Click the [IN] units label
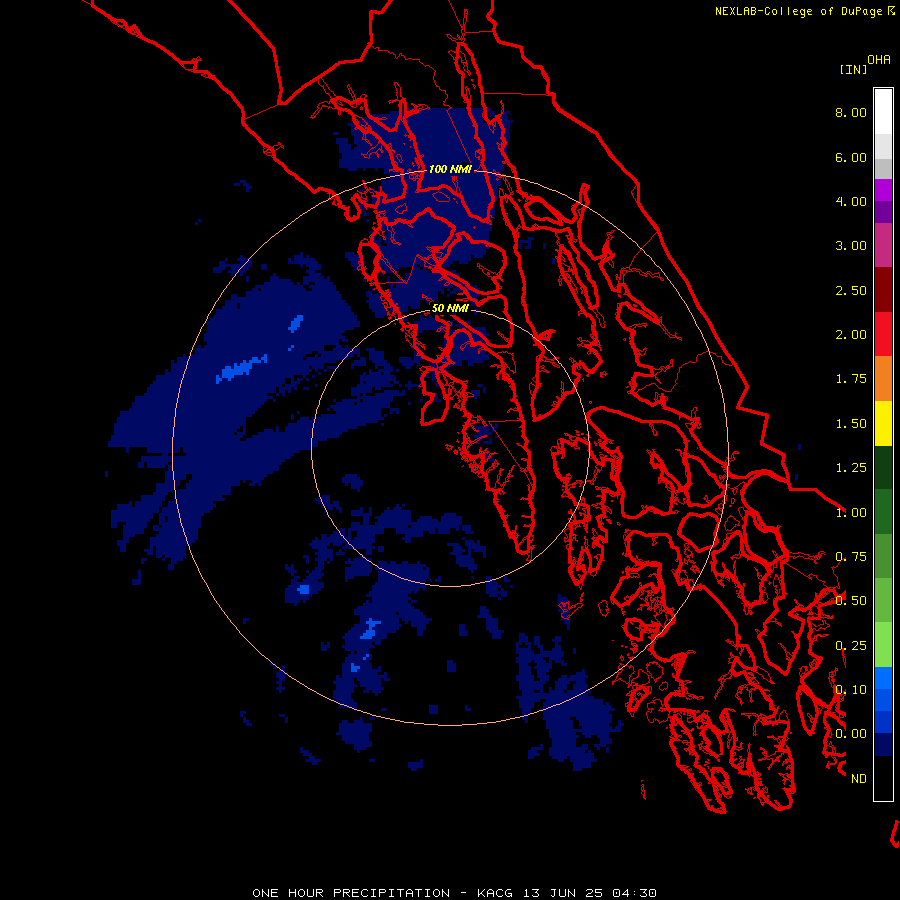 pyautogui.click(x=853, y=69)
